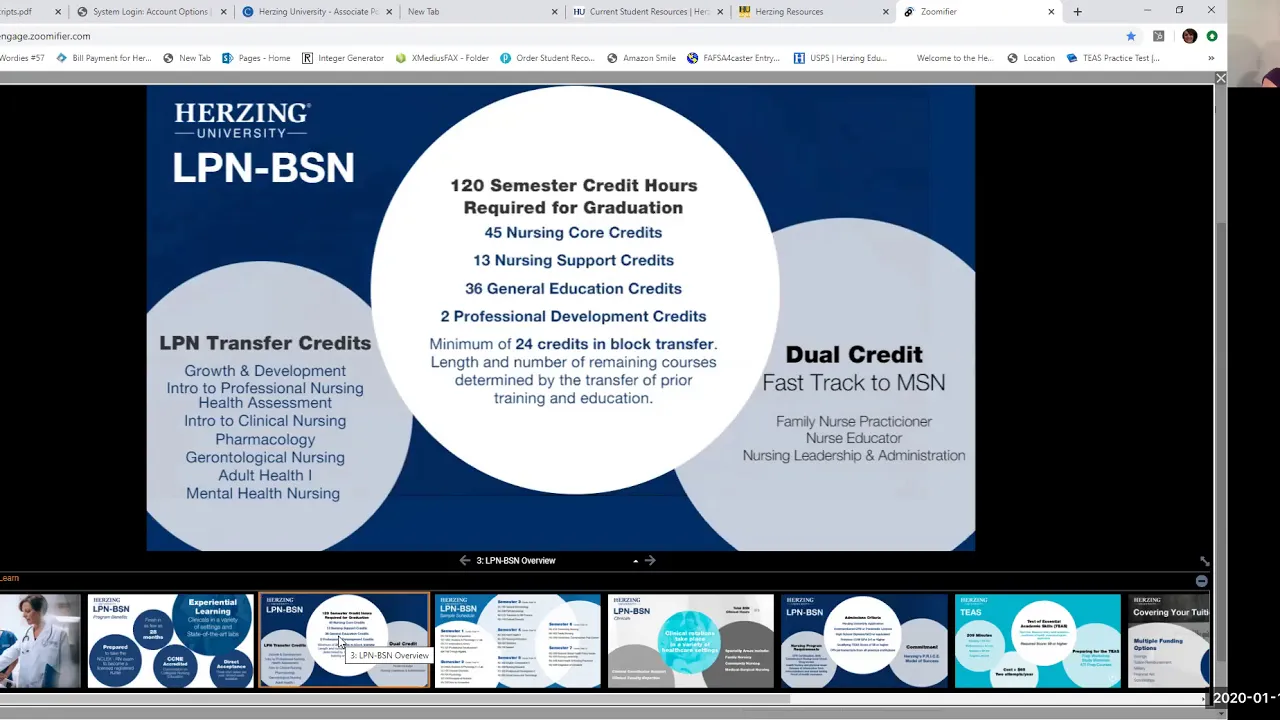
Task: Open the Admissions Criteria slide thumbnail
Action: coord(864,641)
